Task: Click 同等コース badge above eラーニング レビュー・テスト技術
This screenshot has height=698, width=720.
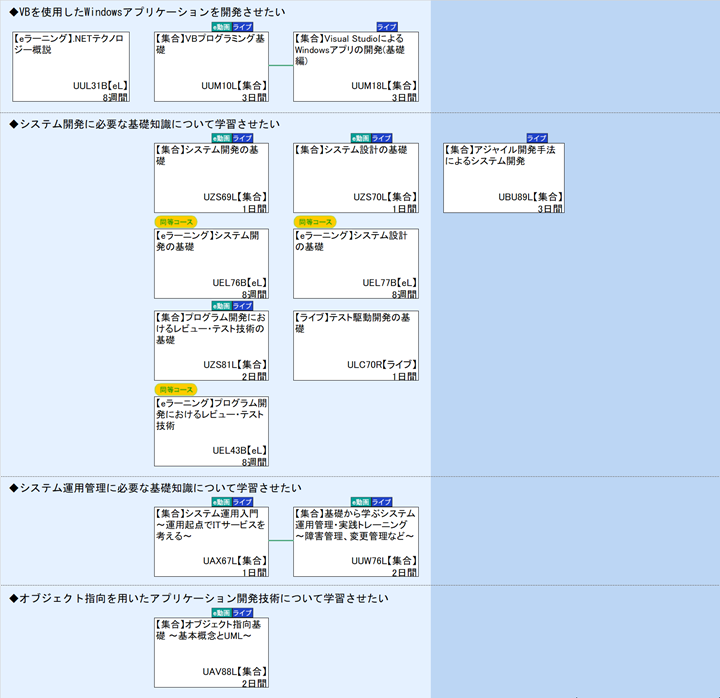Action: point(176,389)
